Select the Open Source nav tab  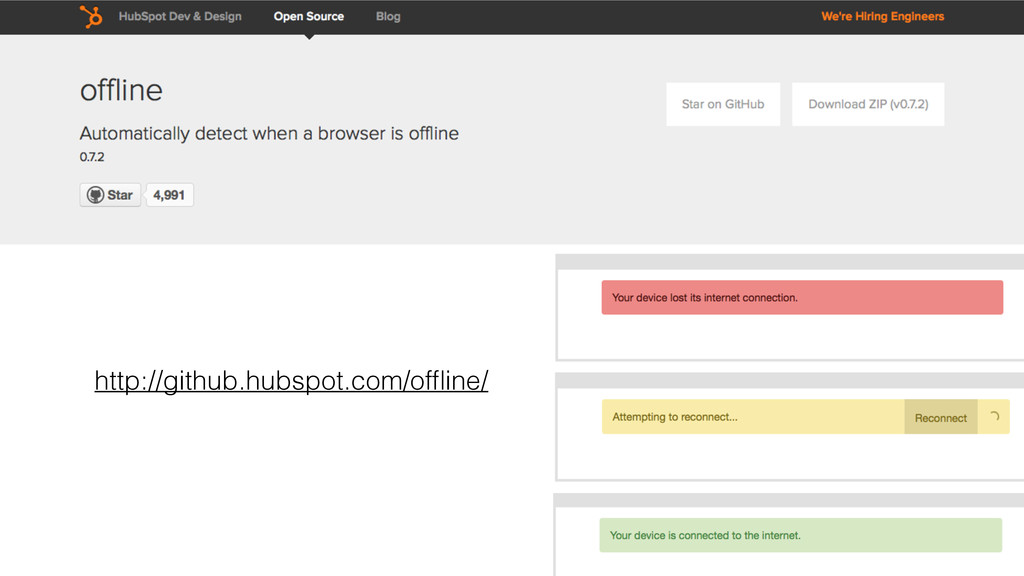tap(308, 16)
